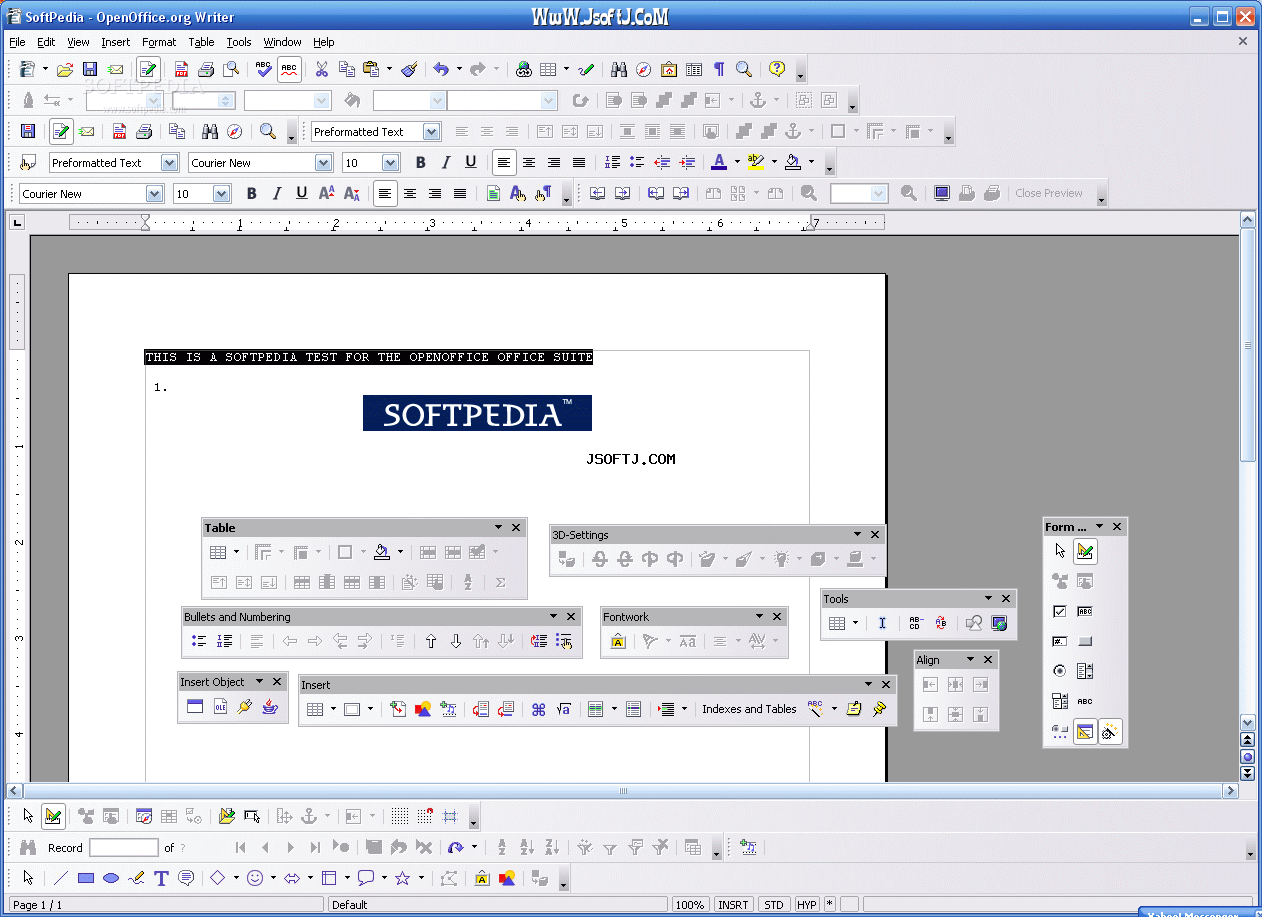1262x917 pixels.
Task: Open the Font Size 10 dropdown in the Preformatted Text toolbar row
Action: coord(391,163)
